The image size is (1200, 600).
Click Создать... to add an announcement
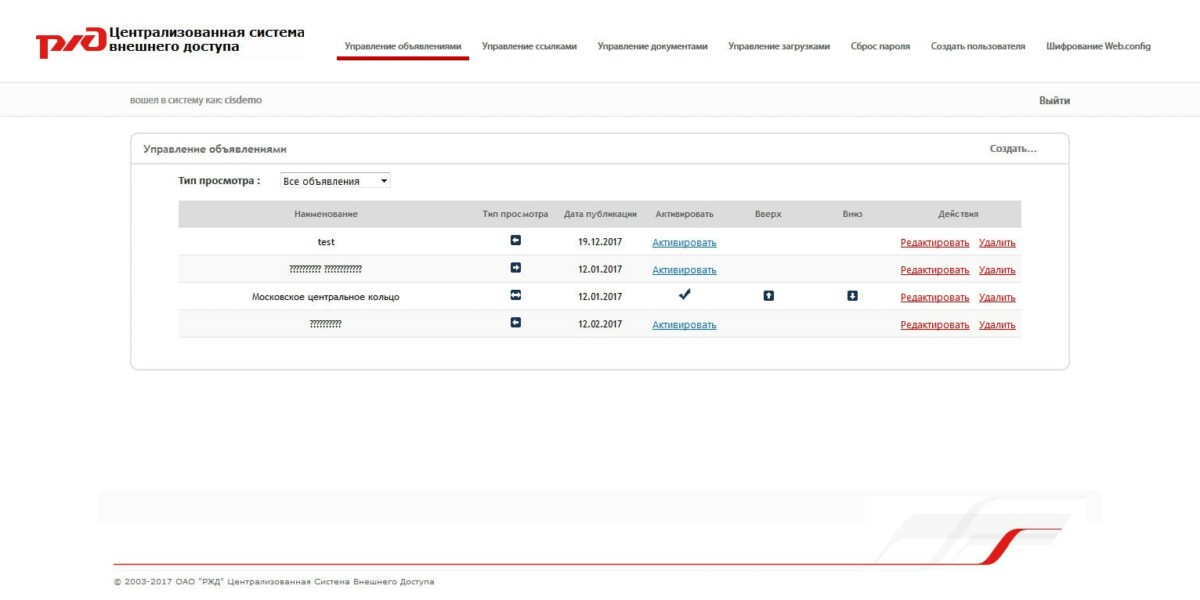click(x=1011, y=148)
